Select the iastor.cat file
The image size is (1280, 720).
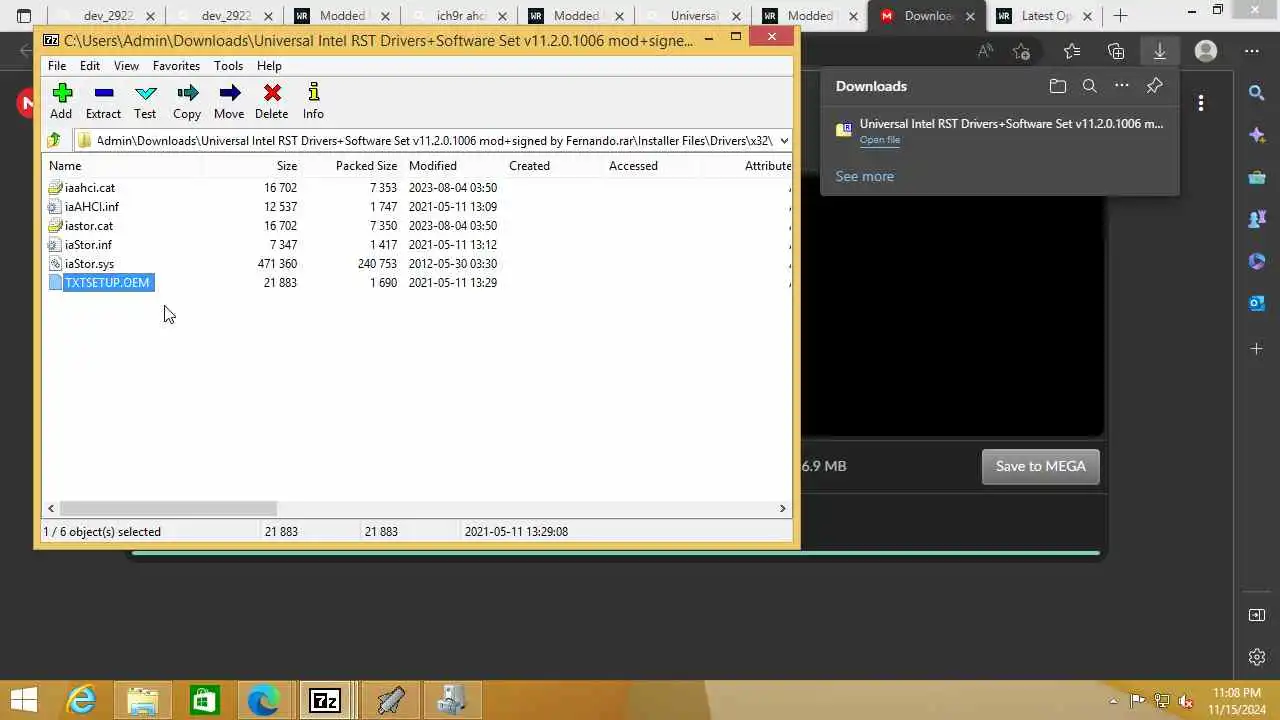point(89,226)
